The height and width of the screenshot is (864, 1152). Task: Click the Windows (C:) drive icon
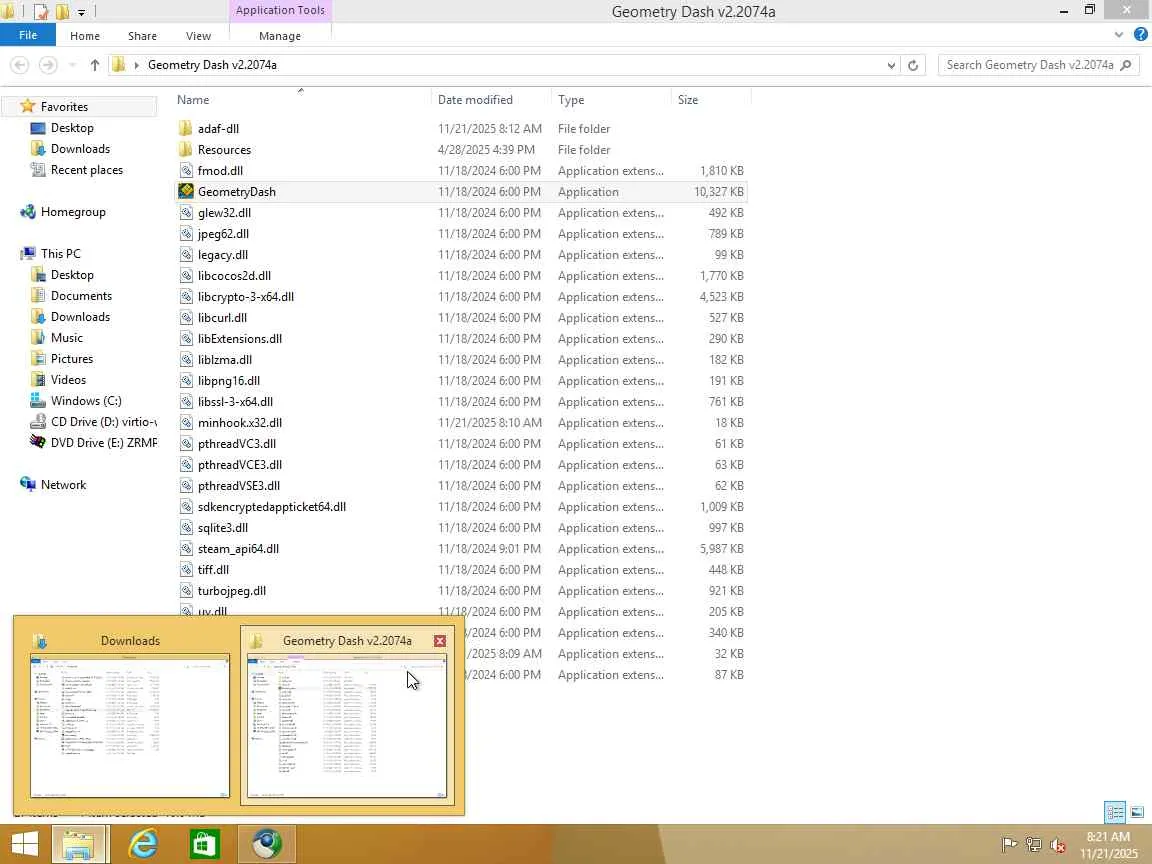[x=37, y=400]
